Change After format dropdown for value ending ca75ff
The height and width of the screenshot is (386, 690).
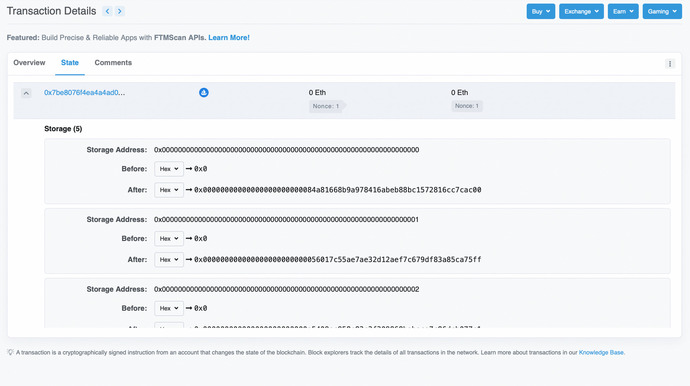tap(169, 259)
